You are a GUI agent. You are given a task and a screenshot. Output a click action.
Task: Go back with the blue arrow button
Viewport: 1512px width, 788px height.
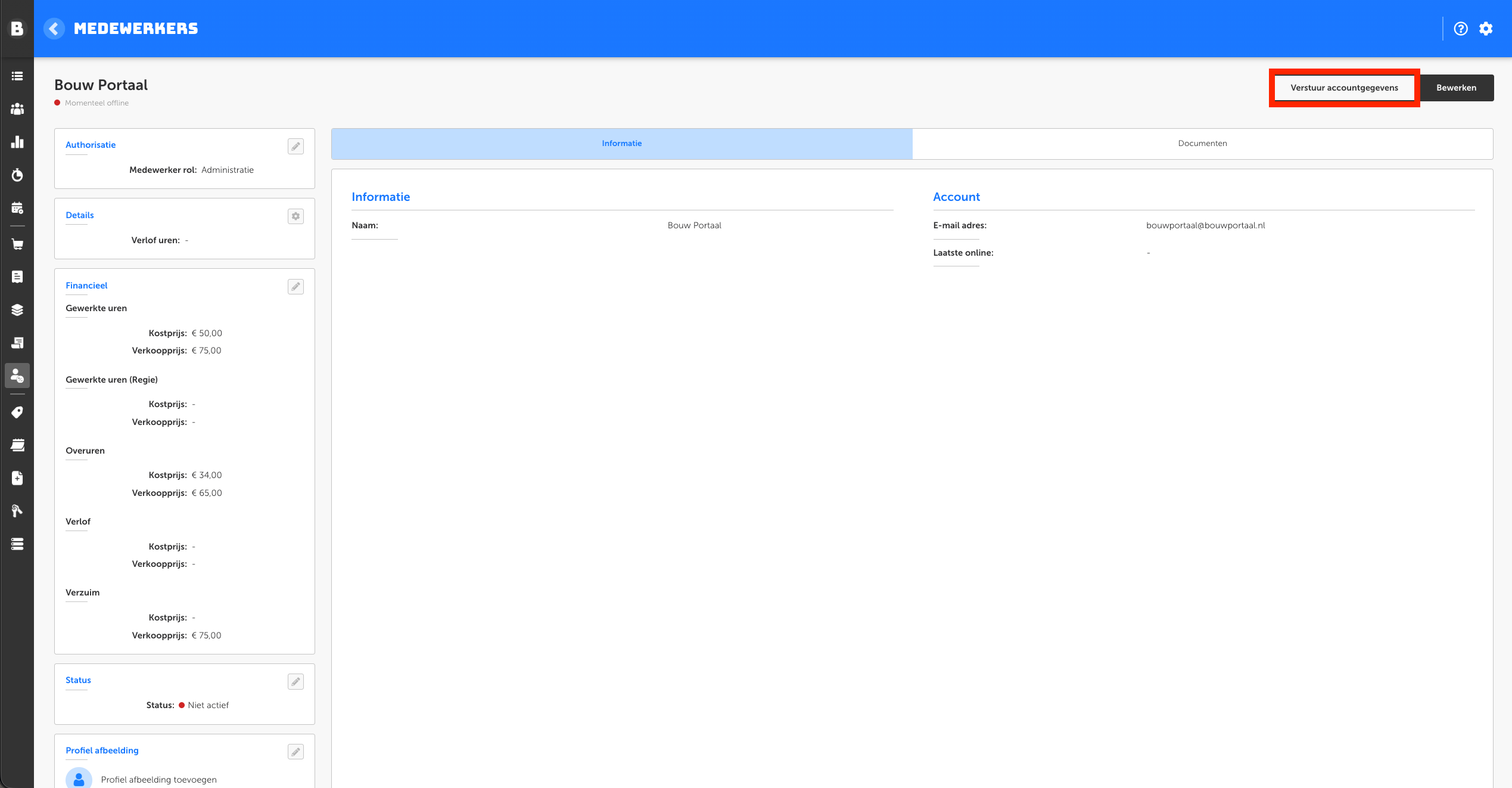coord(54,29)
